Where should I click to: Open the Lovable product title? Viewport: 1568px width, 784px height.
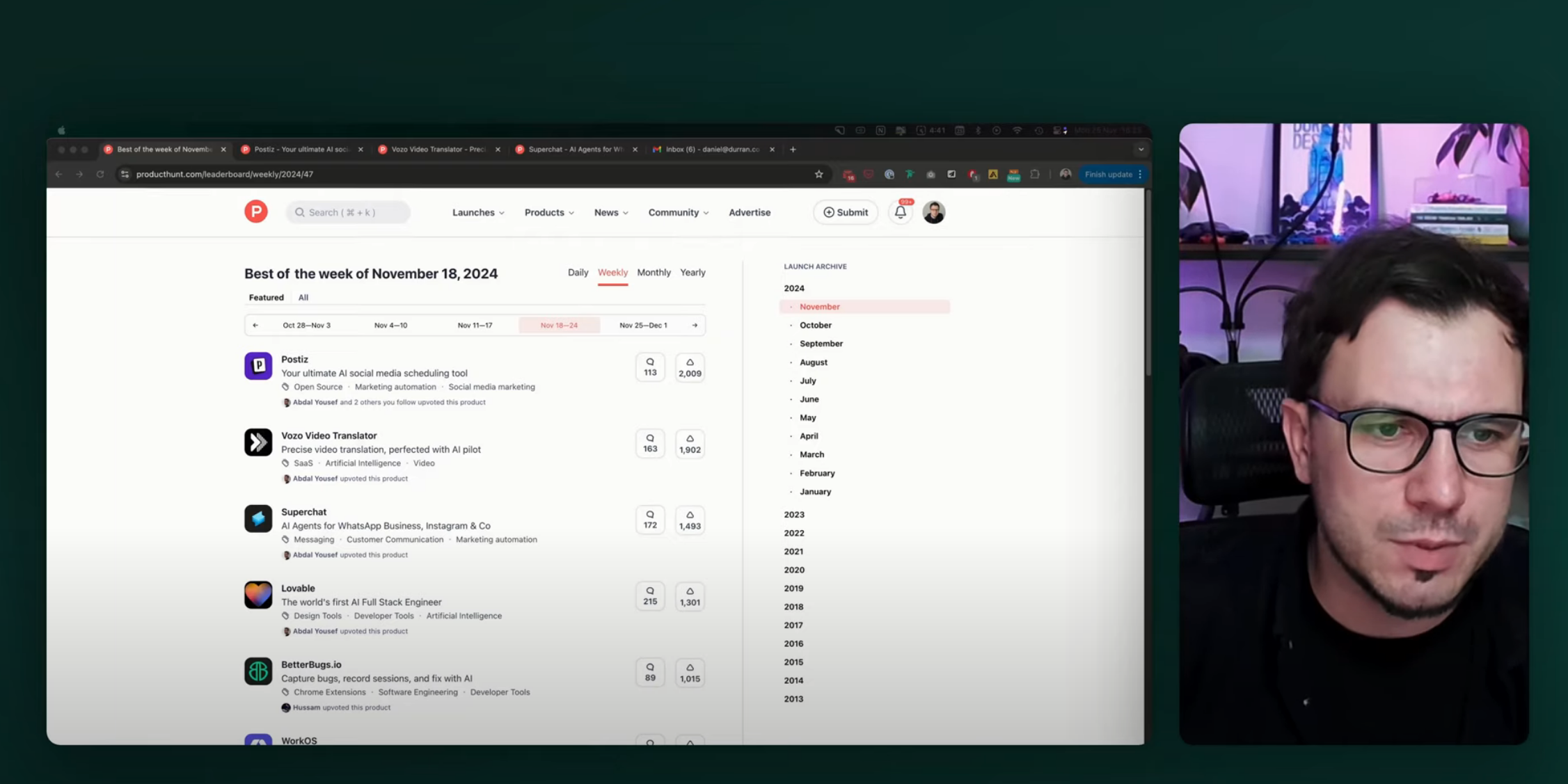click(298, 588)
